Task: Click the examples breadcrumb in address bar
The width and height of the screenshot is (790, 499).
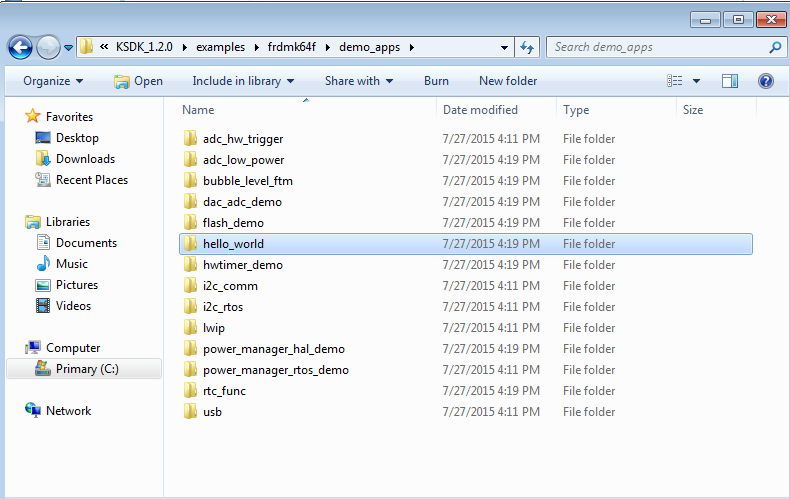Action: (217, 47)
